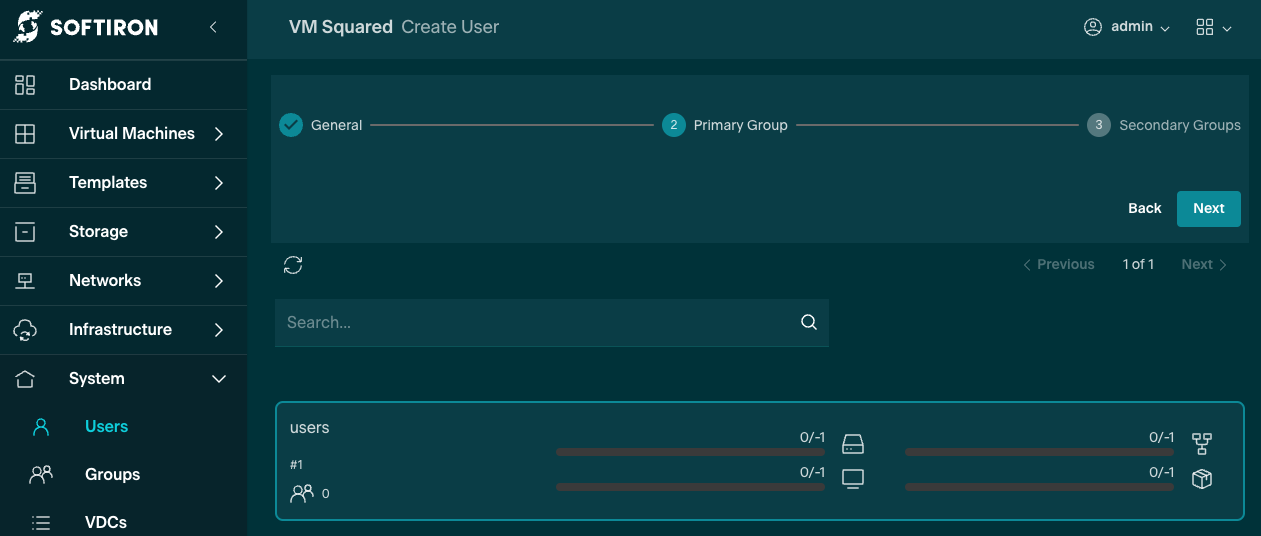
Task: Click the Next button in wizard
Action: [x=1208, y=209]
